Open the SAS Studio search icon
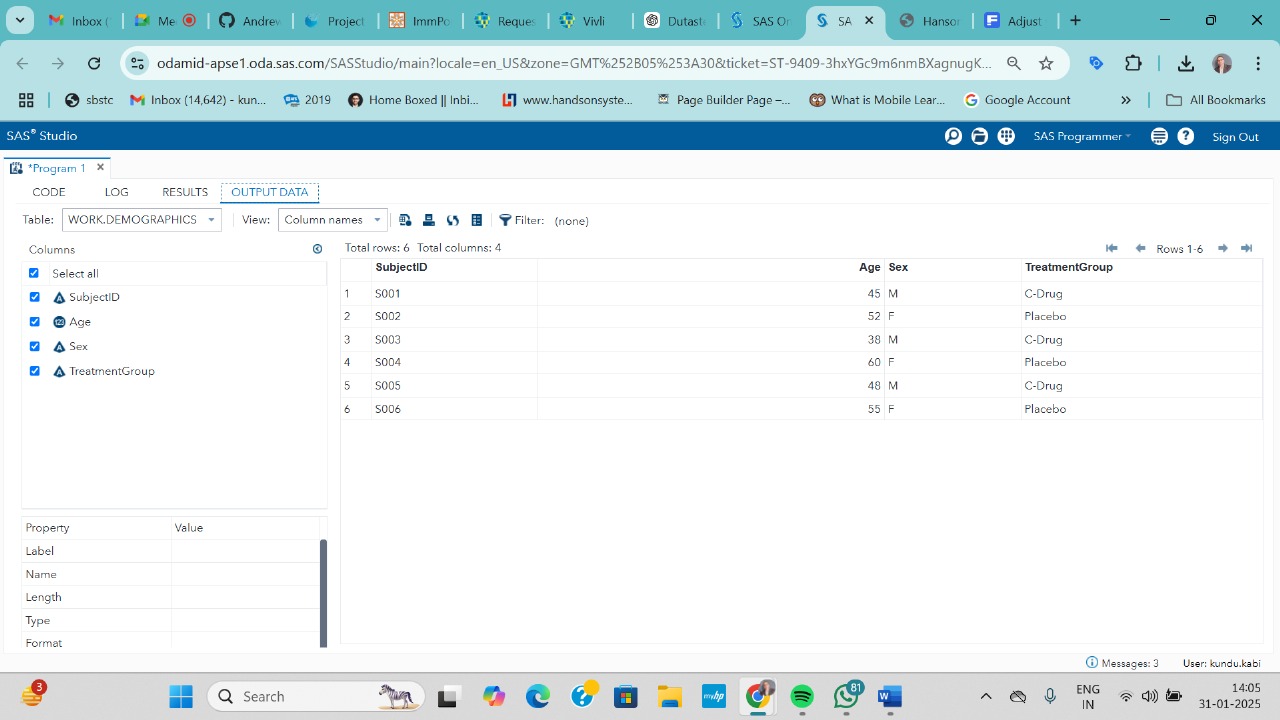This screenshot has height=720, width=1280. pos(953,136)
